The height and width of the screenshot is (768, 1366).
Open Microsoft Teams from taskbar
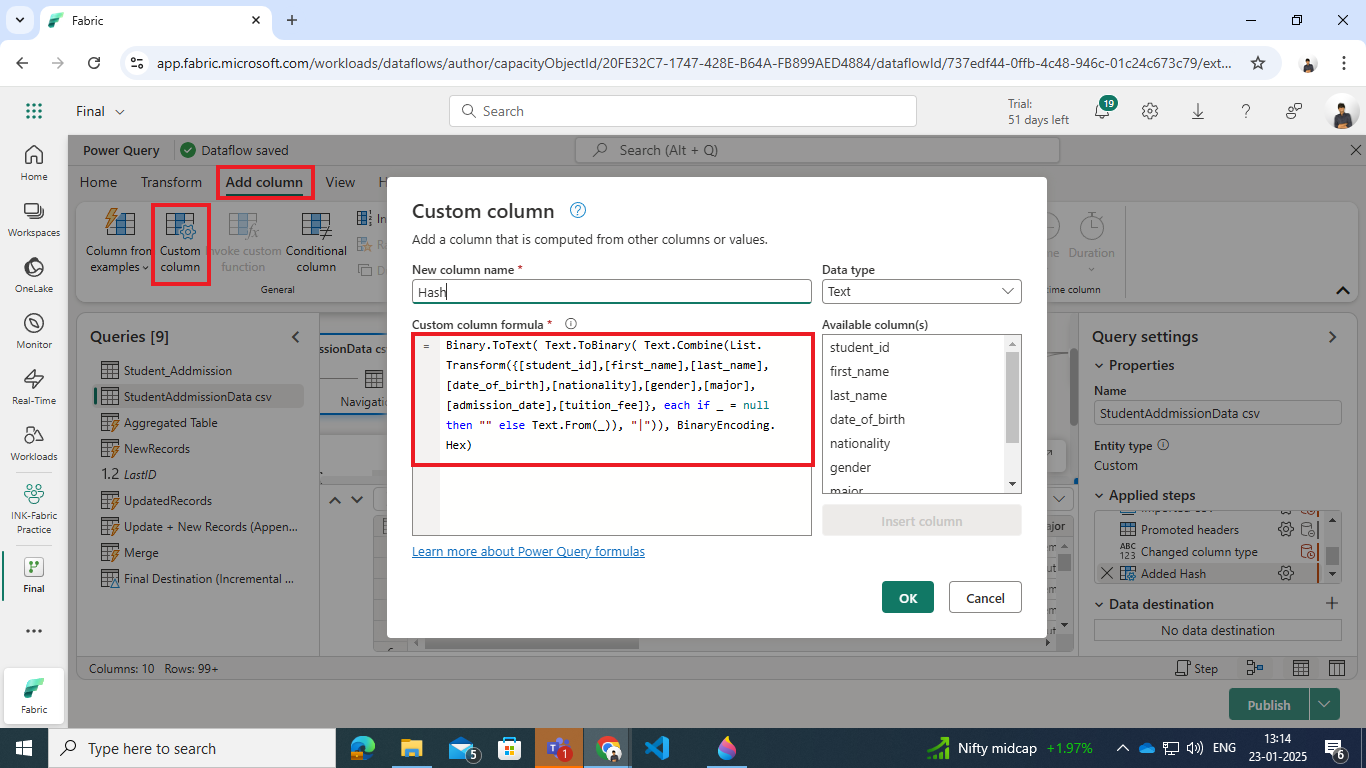558,747
